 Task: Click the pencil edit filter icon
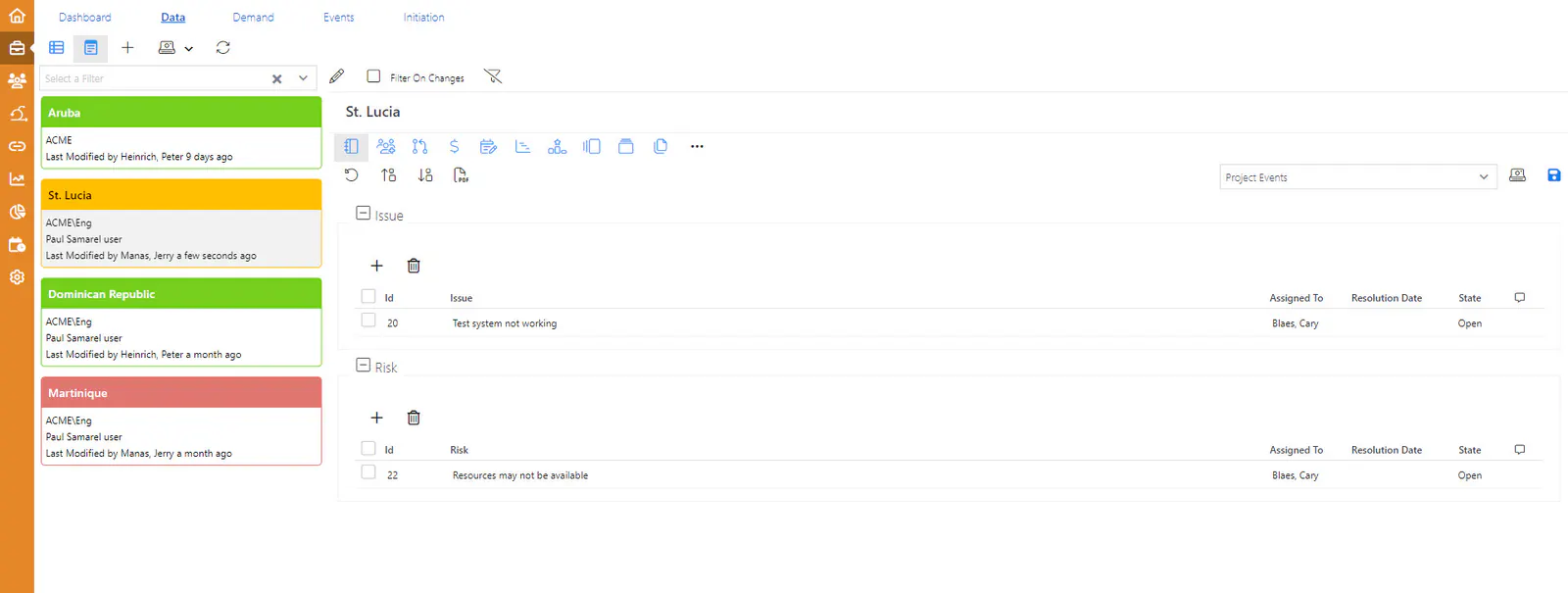pos(337,76)
